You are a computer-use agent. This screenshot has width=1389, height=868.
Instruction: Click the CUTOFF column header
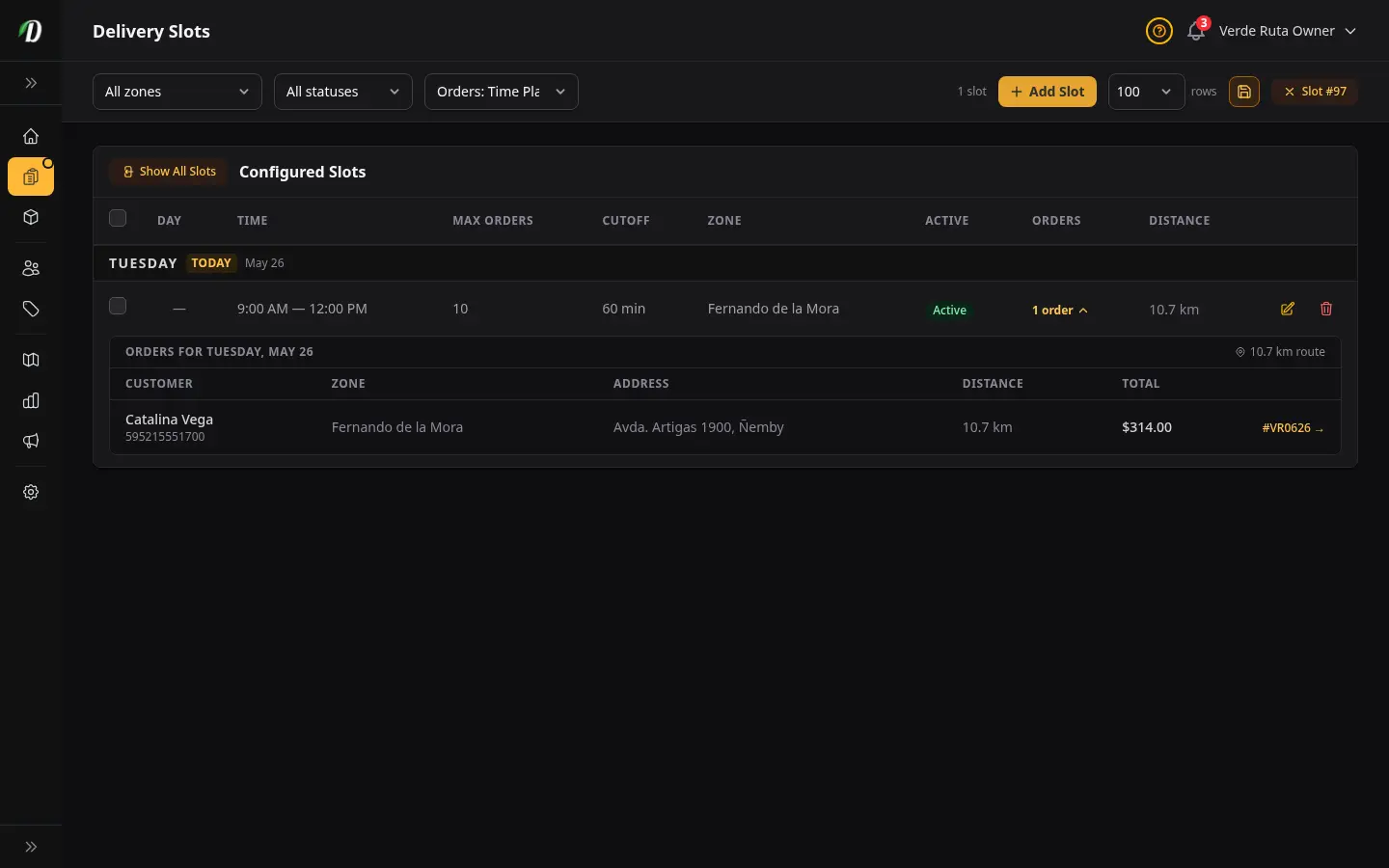pyautogui.click(x=626, y=221)
